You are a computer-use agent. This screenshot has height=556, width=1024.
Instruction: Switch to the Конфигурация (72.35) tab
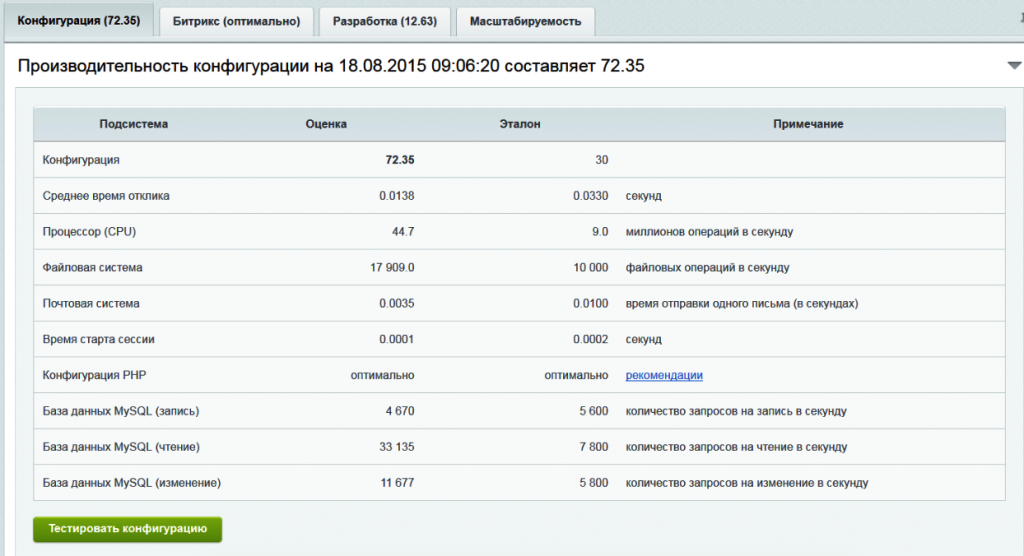(78, 21)
